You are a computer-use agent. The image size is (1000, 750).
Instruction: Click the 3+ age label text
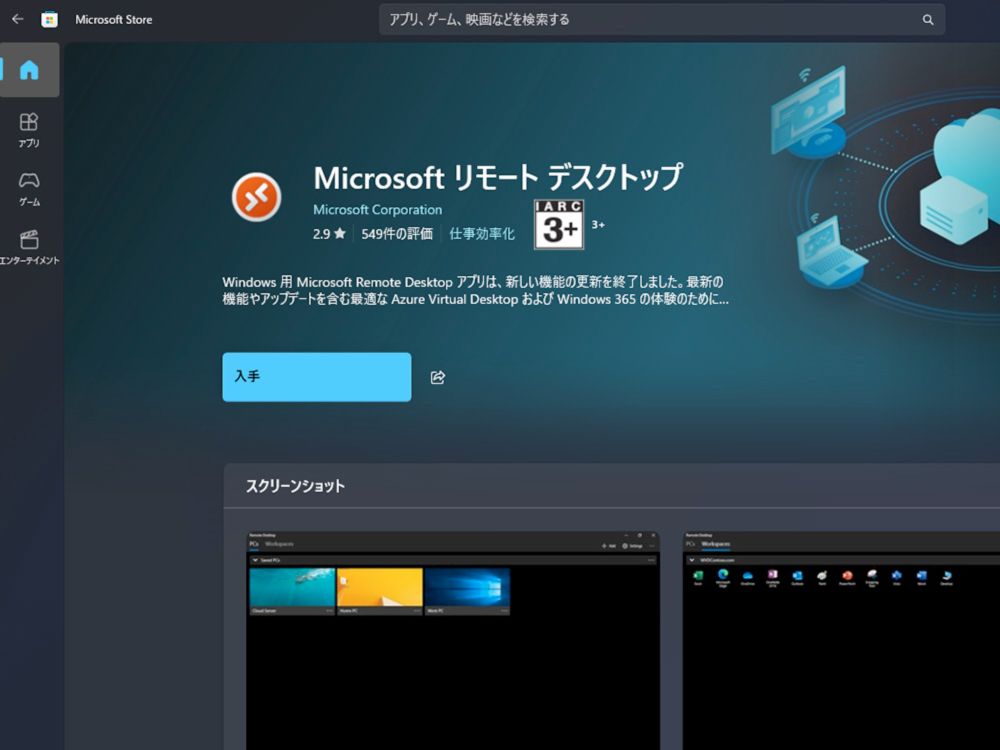[598, 224]
